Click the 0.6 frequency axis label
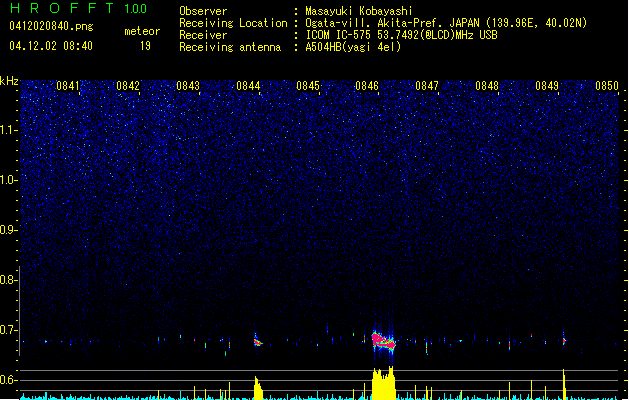 [x=8, y=380]
